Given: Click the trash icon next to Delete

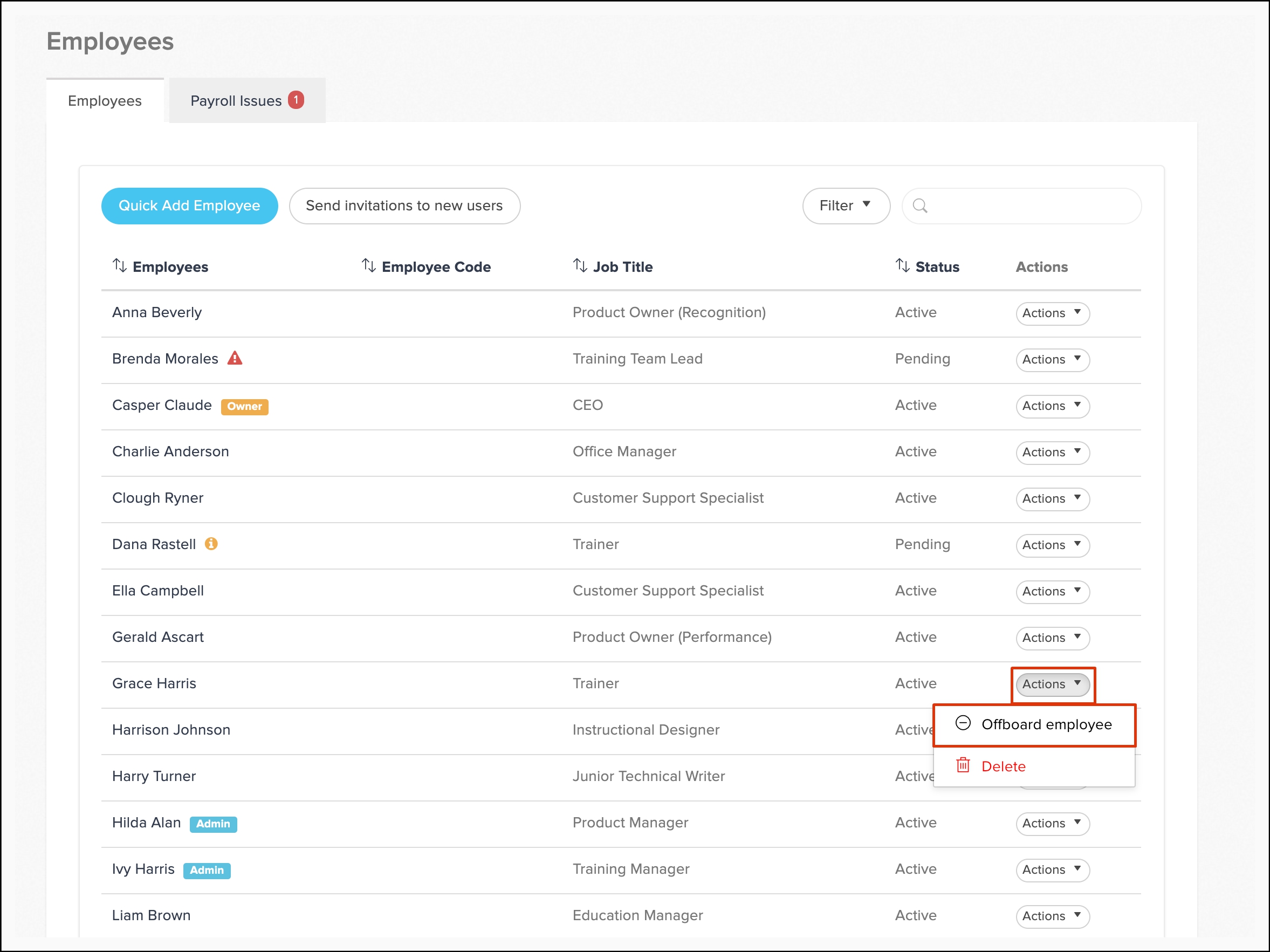Looking at the screenshot, I should 963,765.
